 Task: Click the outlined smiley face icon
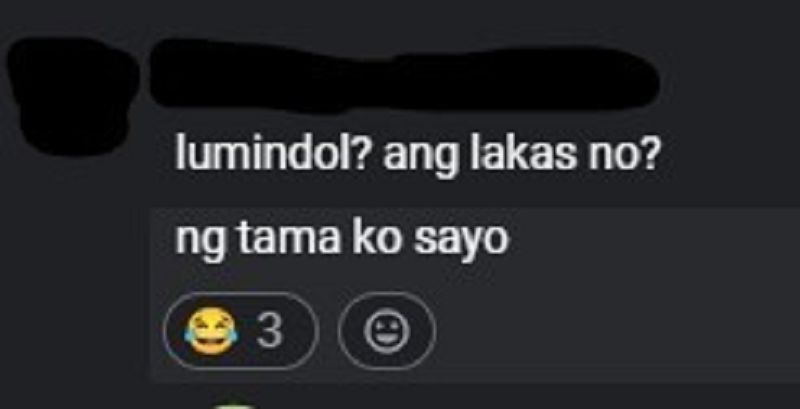click(x=387, y=331)
